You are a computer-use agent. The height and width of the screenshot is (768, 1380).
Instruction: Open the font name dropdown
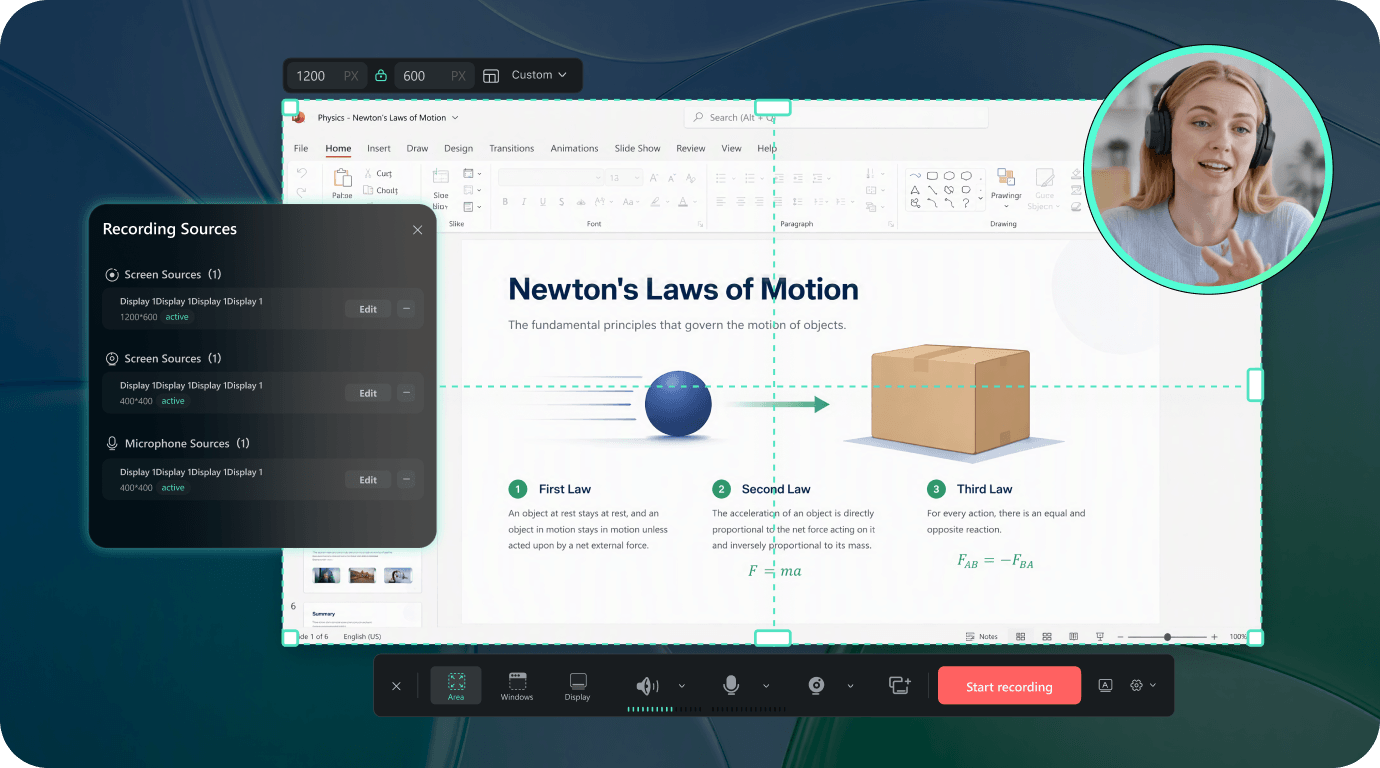[x=551, y=177]
